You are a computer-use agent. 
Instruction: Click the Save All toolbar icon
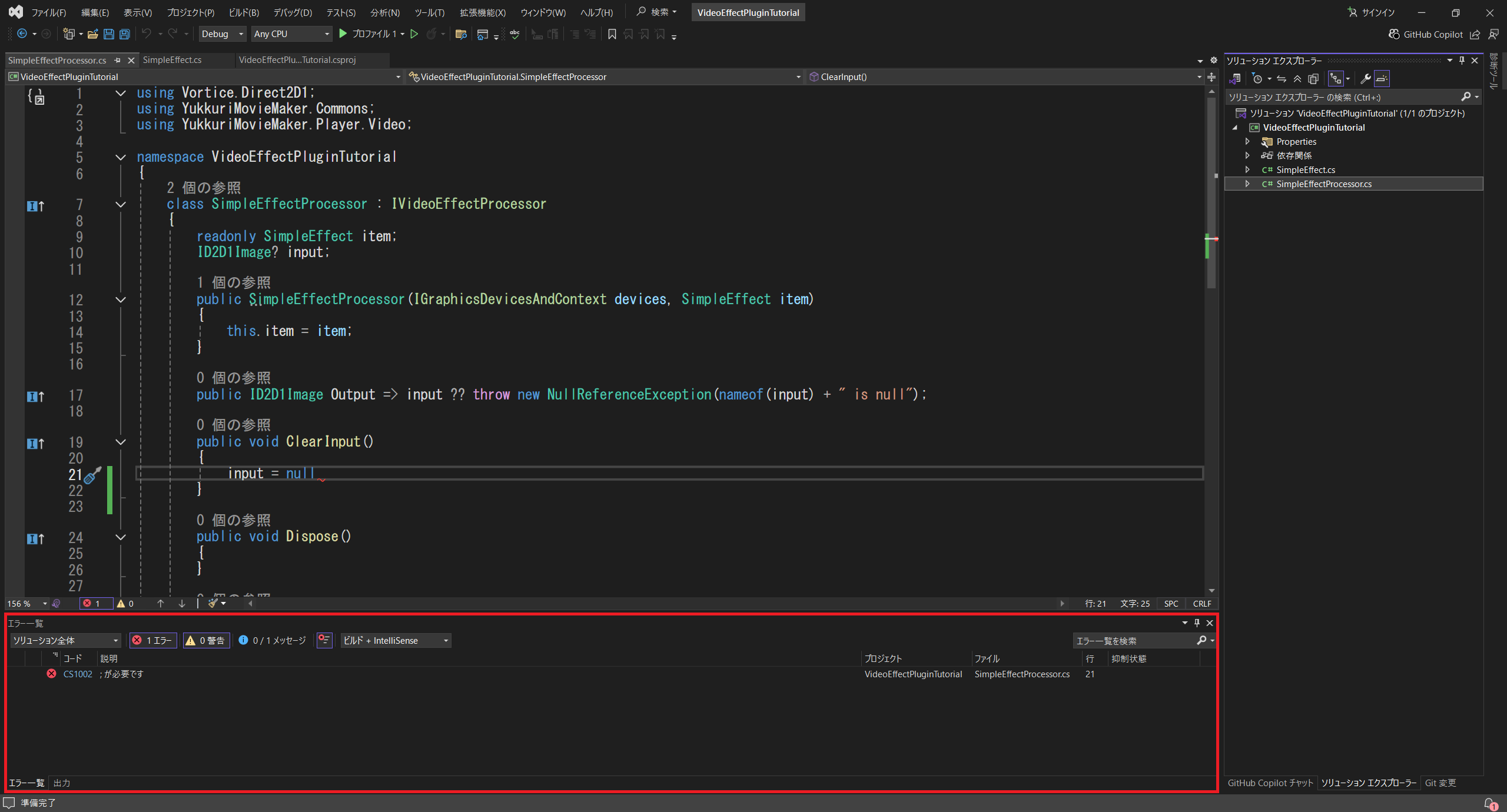click(125, 34)
